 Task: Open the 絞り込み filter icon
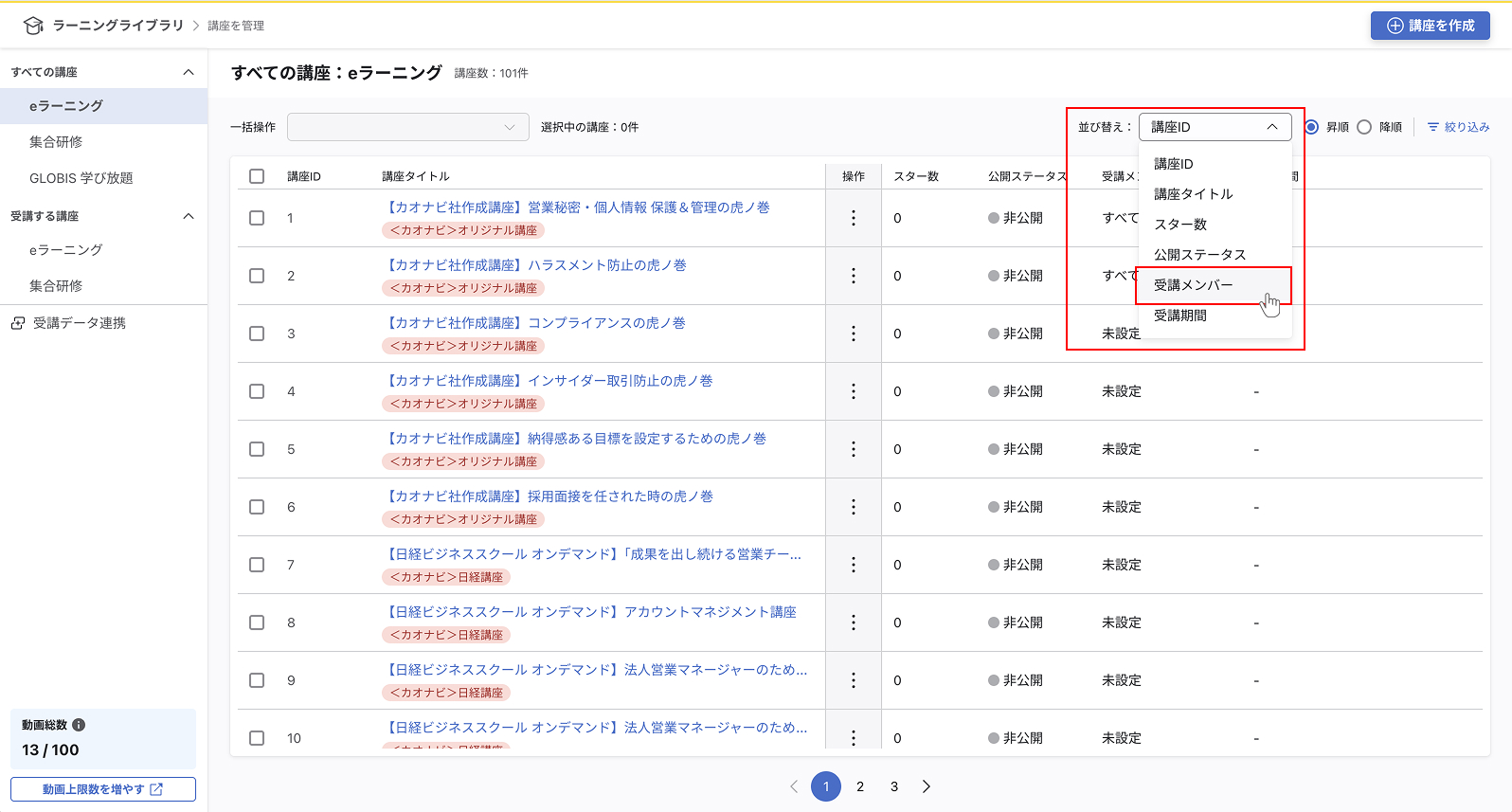point(1433,127)
